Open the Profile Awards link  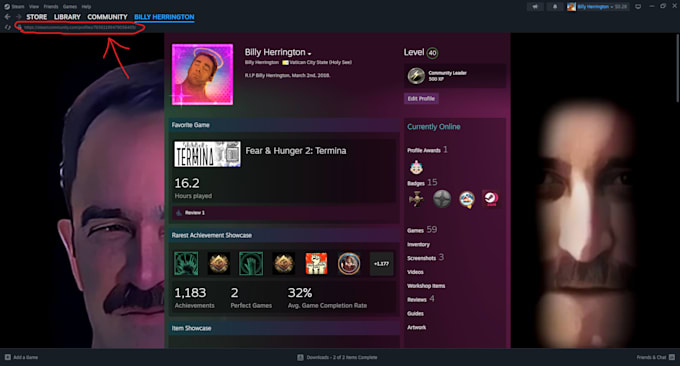point(427,150)
